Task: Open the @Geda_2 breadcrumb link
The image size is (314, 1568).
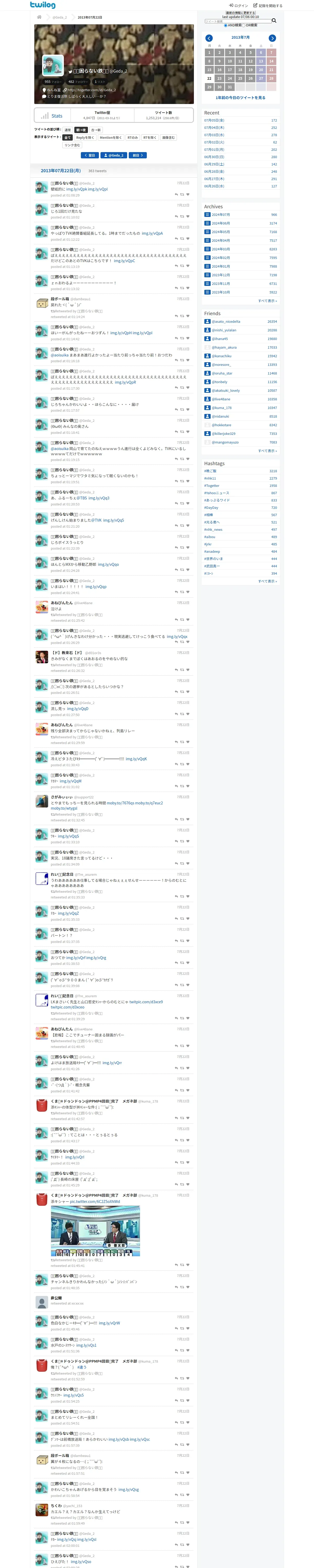Action: (60, 17)
